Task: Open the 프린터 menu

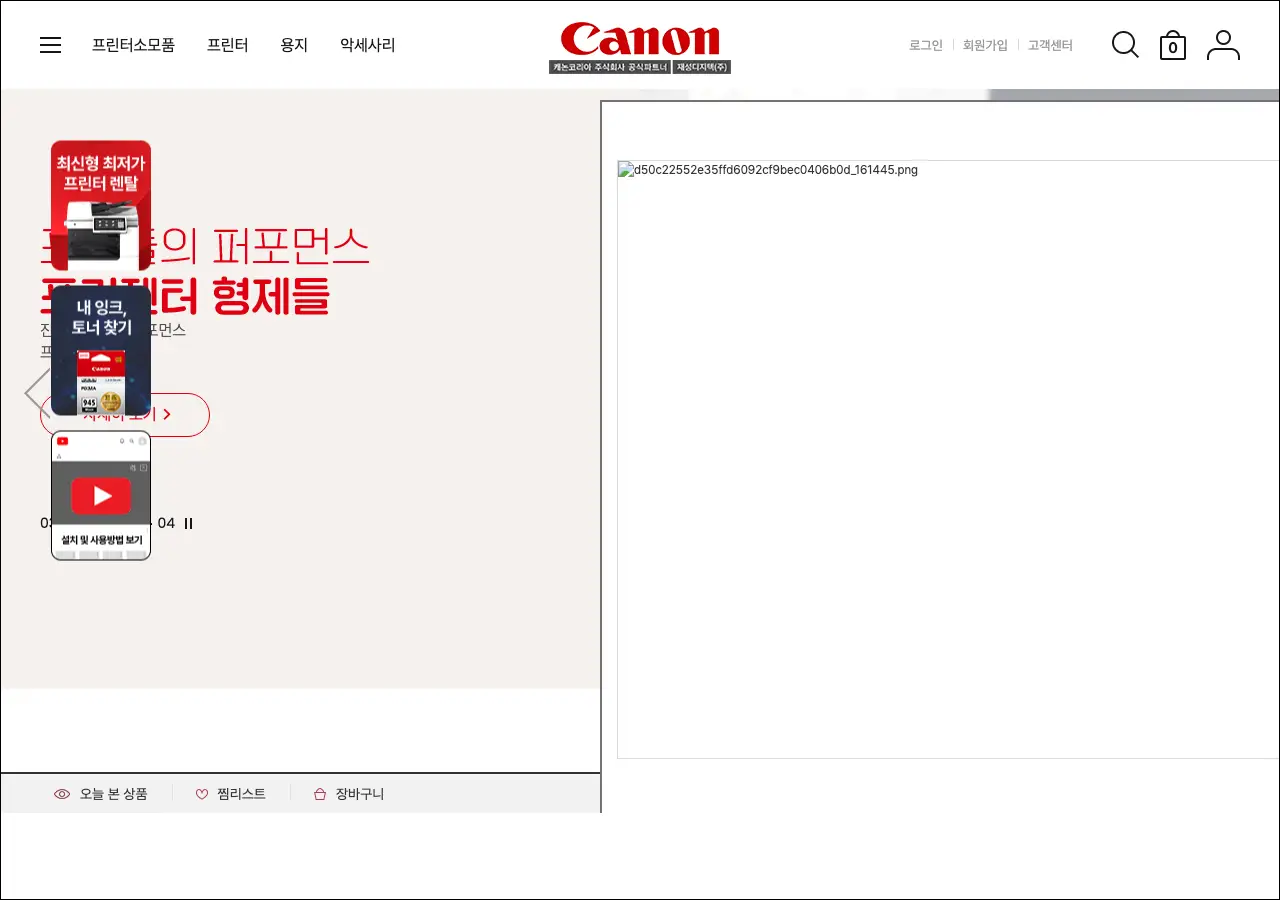Action: pos(227,45)
